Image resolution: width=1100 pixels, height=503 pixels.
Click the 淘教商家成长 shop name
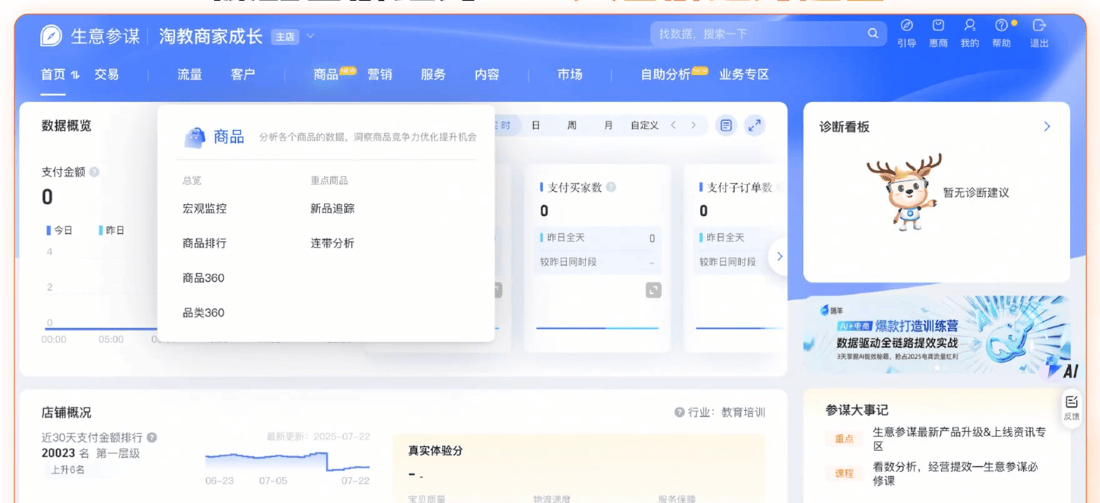coord(211,36)
